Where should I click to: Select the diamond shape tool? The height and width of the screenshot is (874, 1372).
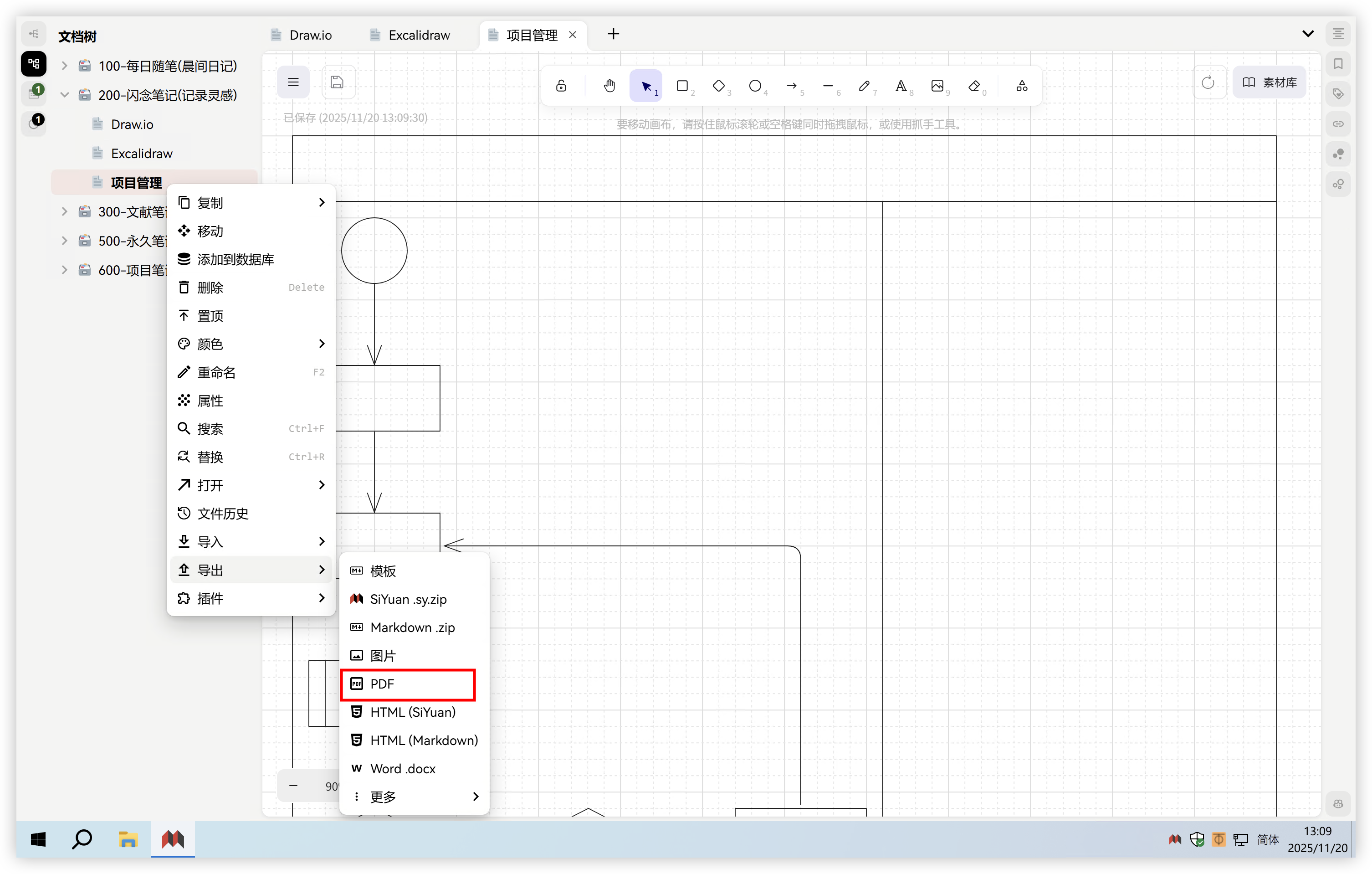[x=718, y=86]
